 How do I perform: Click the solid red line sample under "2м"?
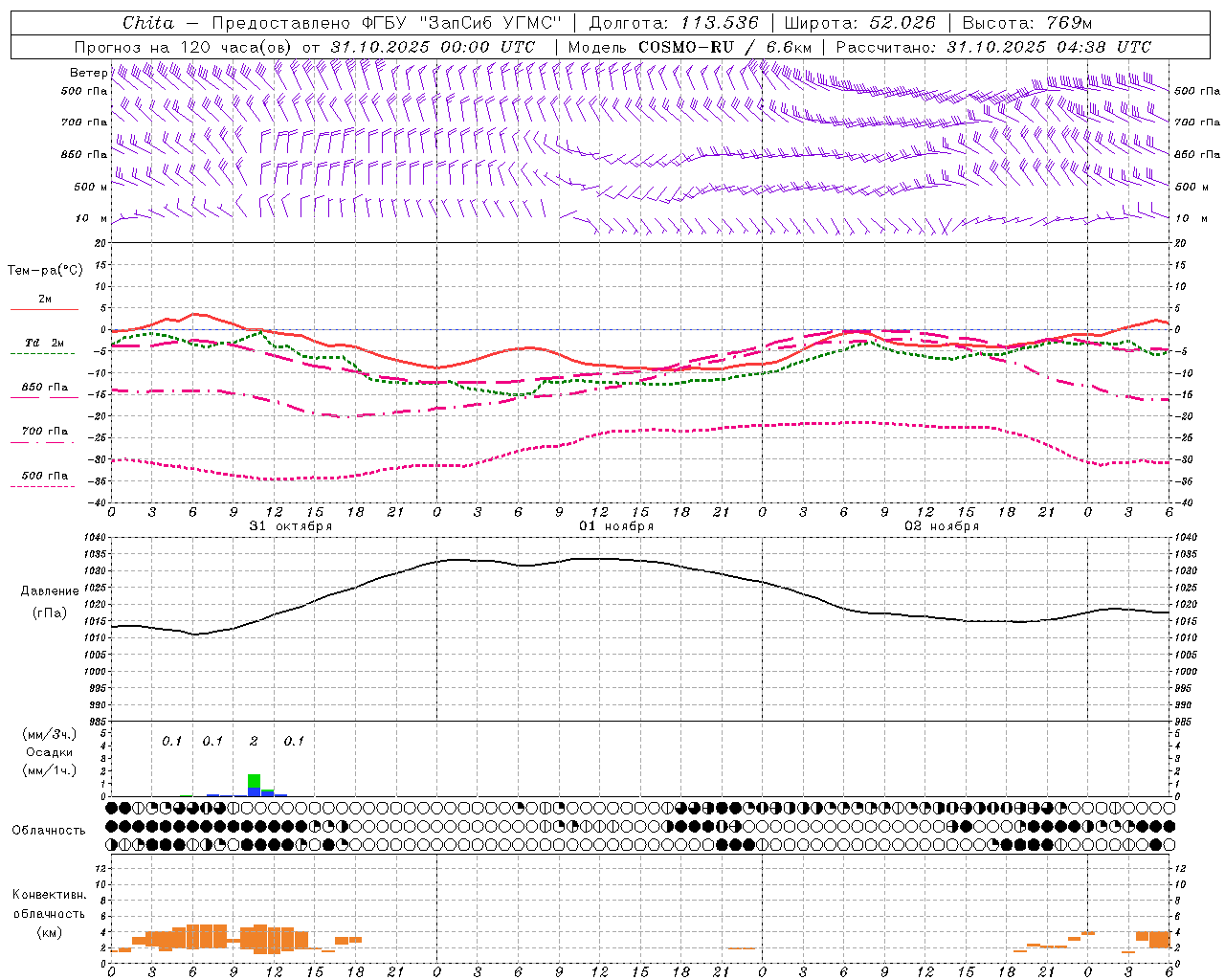tap(44, 310)
